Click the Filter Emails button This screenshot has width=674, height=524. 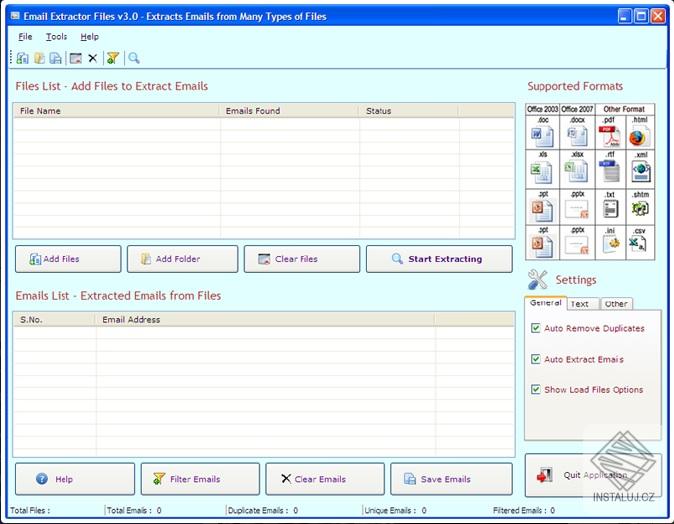tap(200, 479)
